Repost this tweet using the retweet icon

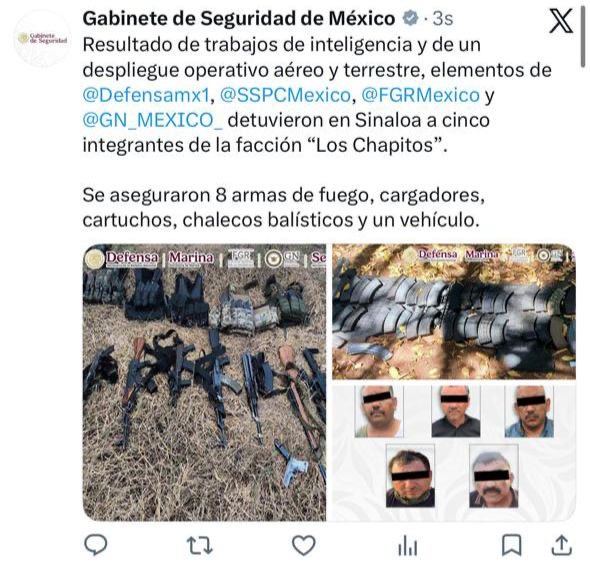pyautogui.click(x=200, y=546)
